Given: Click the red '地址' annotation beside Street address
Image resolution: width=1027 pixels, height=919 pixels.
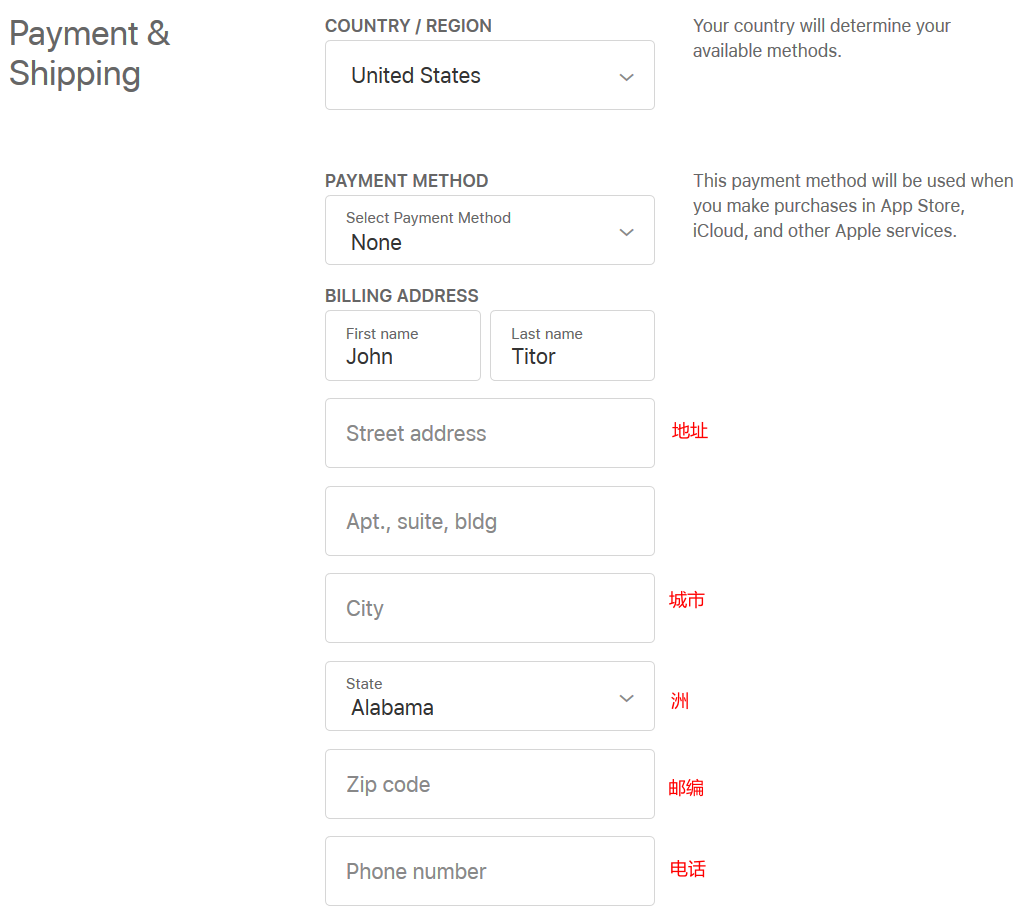Looking at the screenshot, I should 690,431.
